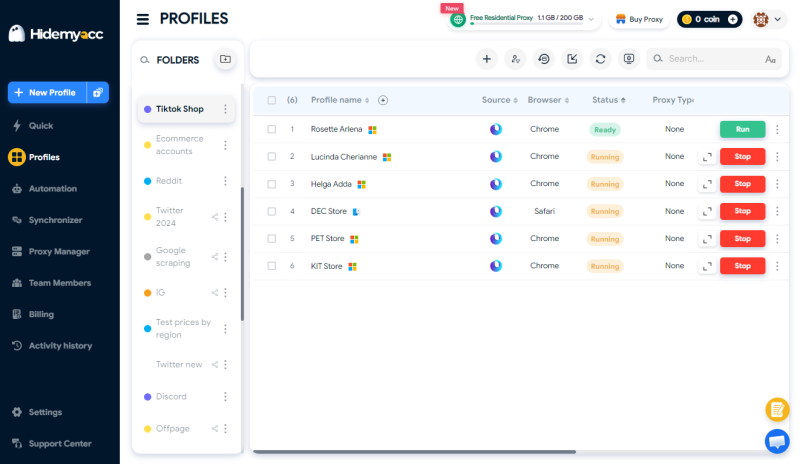Click the screen monitor toolbar icon
The image size is (800, 464).
[x=629, y=59]
